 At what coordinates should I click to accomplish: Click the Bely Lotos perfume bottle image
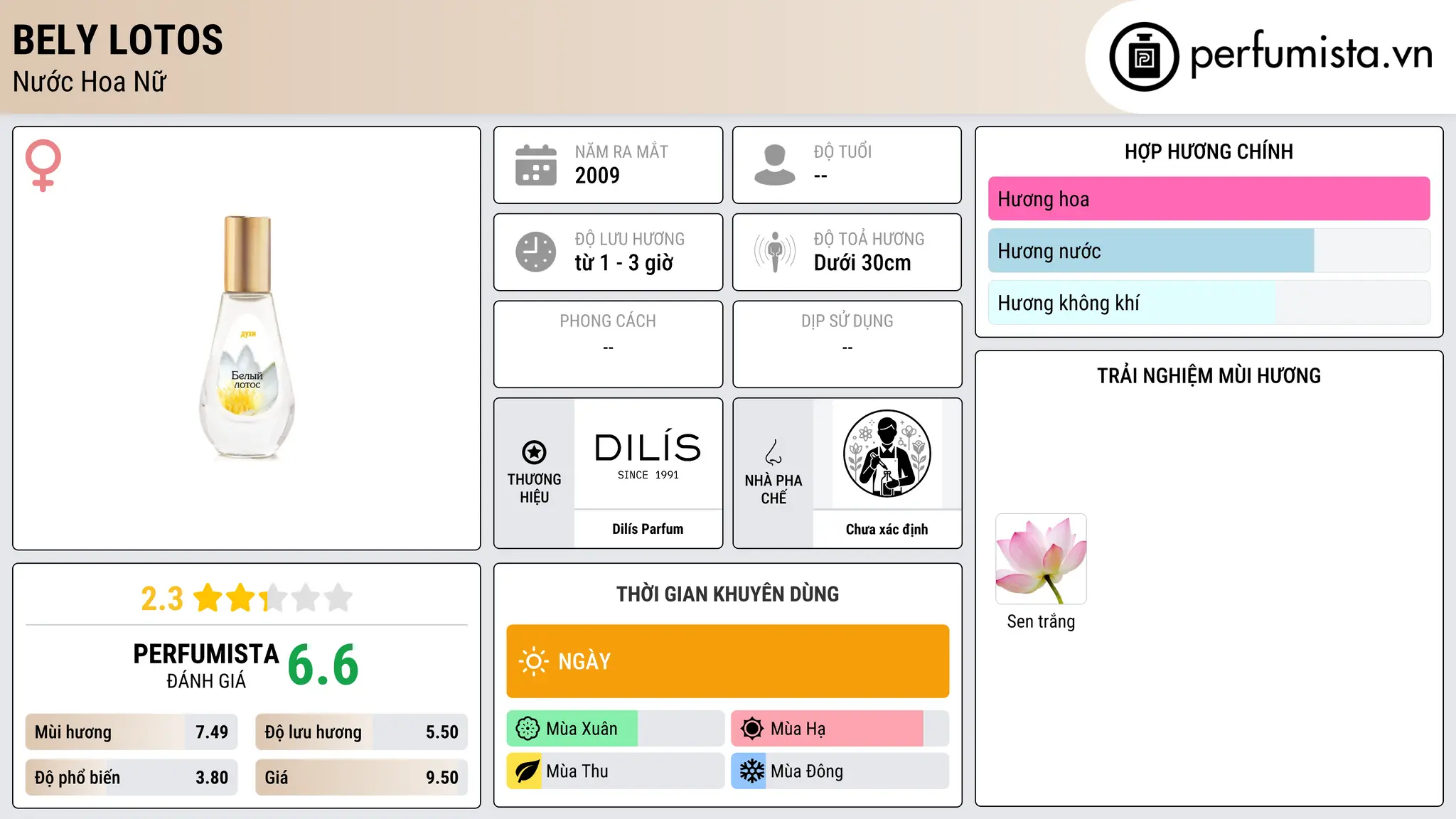[247, 338]
